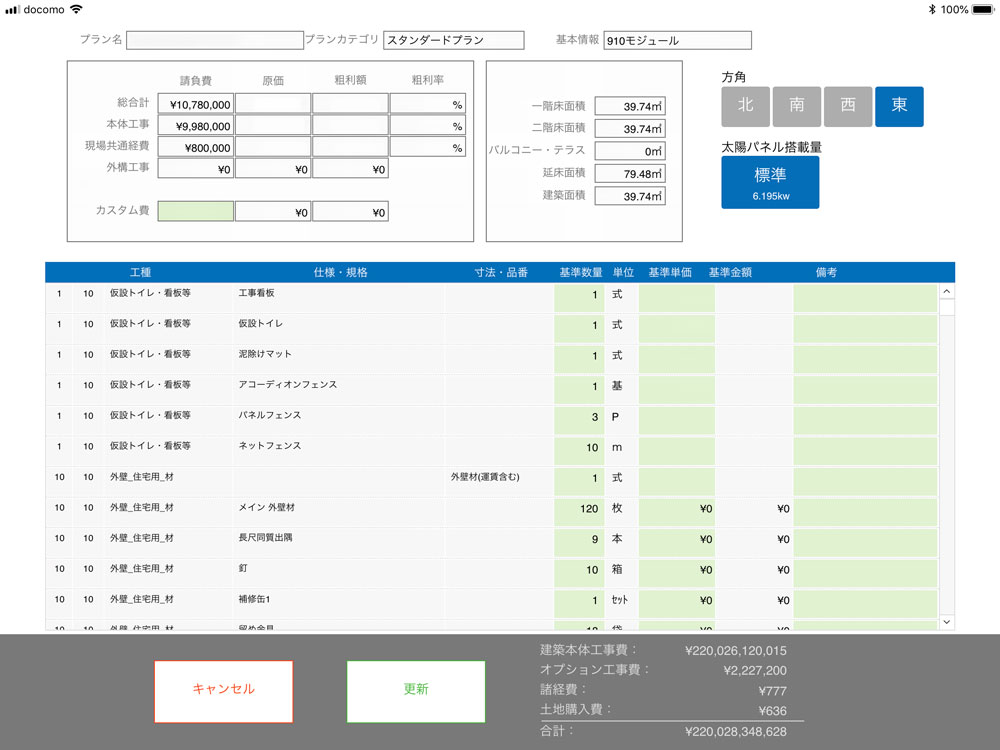This screenshot has height=750, width=1000.
Task: Select the 泥除けマット row text
Action: (265, 354)
